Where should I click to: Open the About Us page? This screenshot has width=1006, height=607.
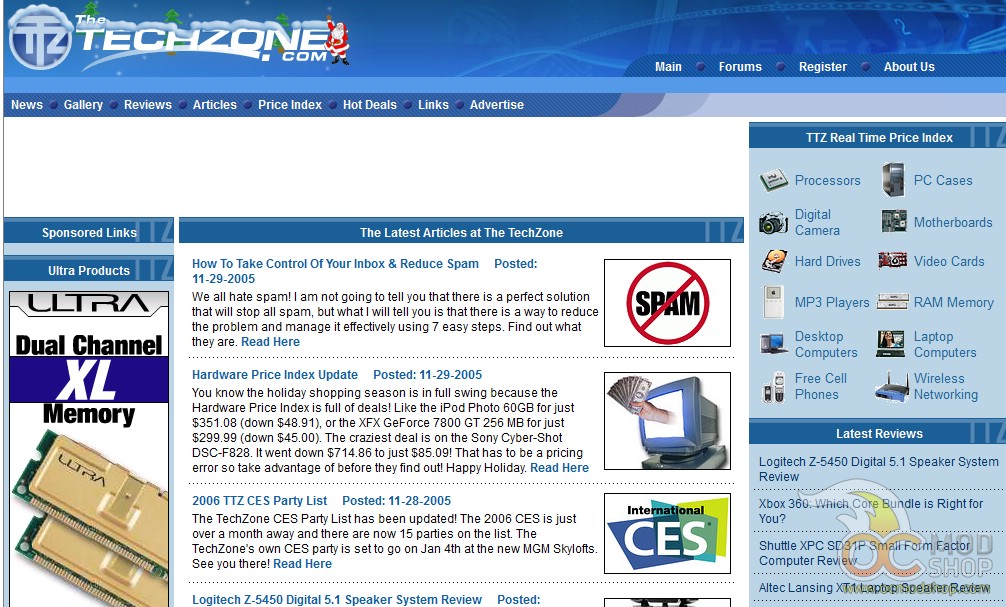click(x=909, y=67)
